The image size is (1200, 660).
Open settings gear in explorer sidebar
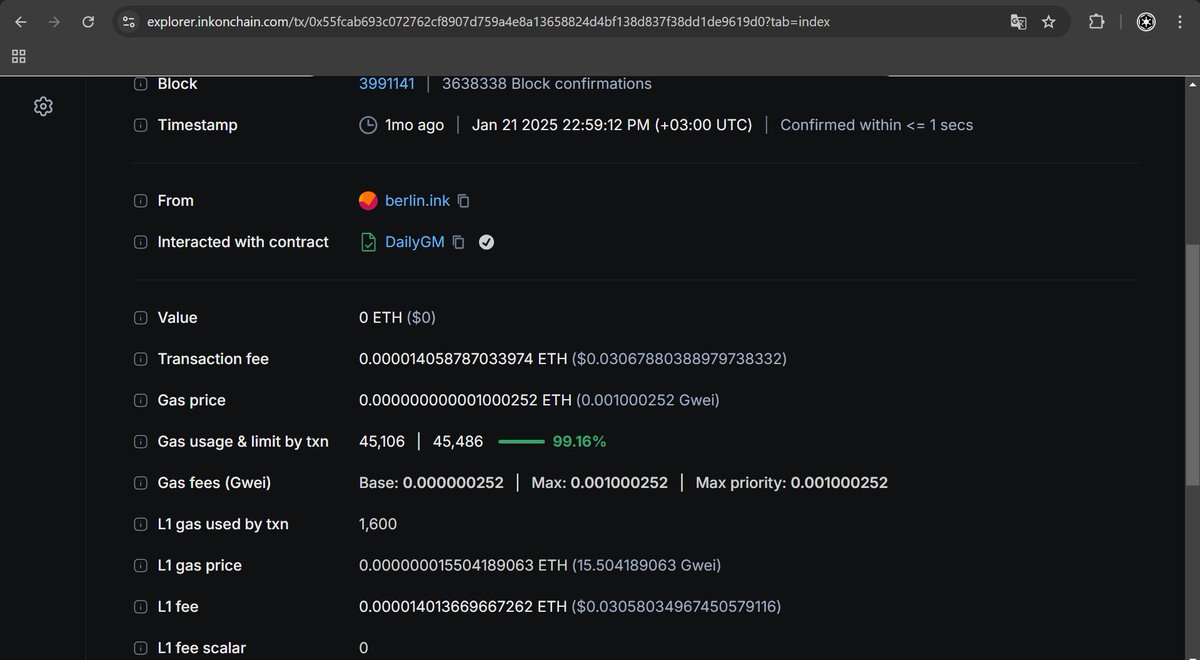click(x=43, y=106)
